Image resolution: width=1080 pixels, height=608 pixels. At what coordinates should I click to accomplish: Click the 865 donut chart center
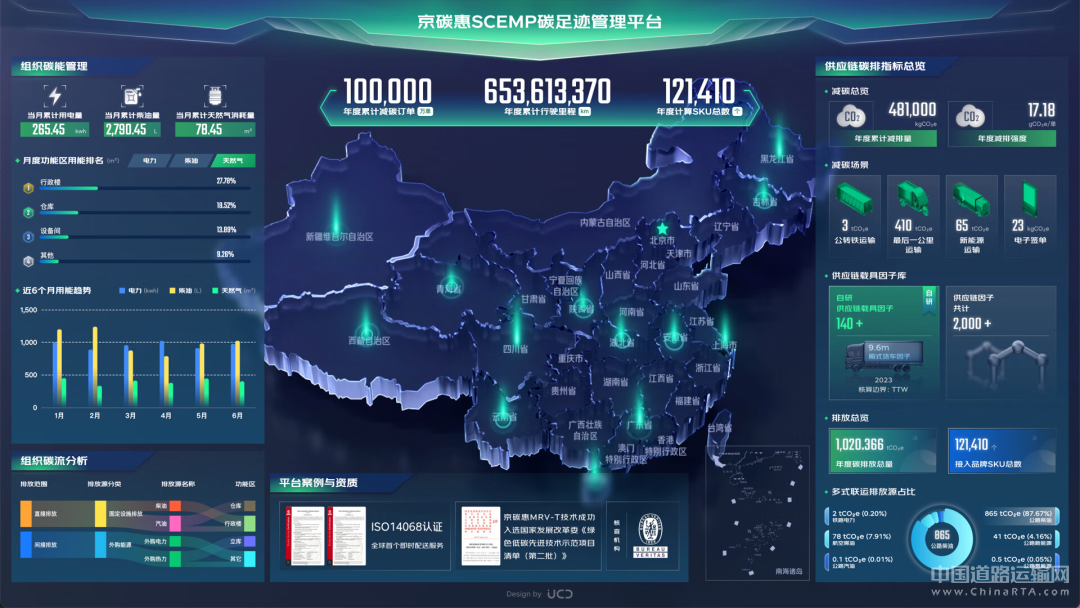click(942, 538)
